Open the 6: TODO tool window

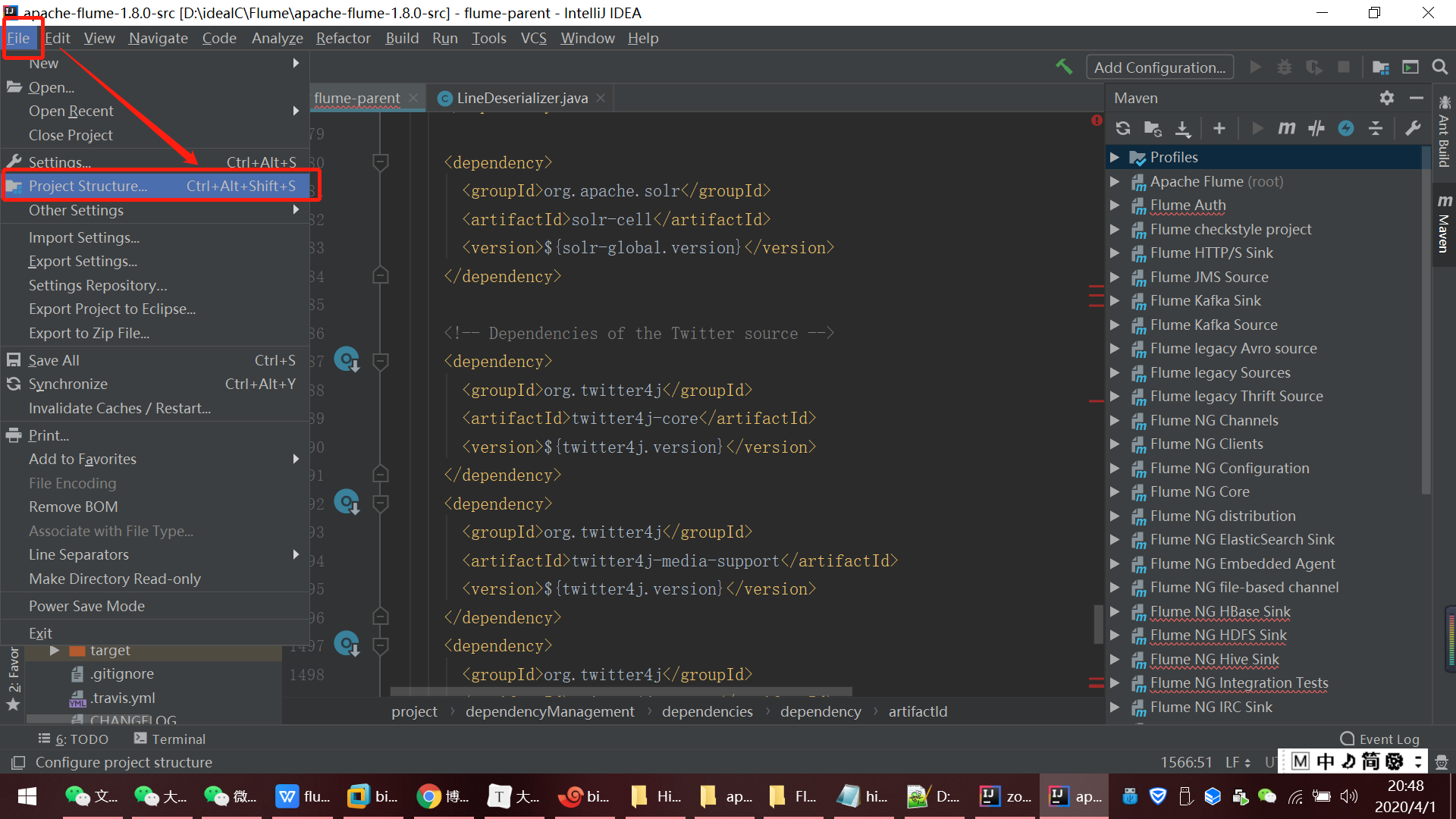coord(74,739)
